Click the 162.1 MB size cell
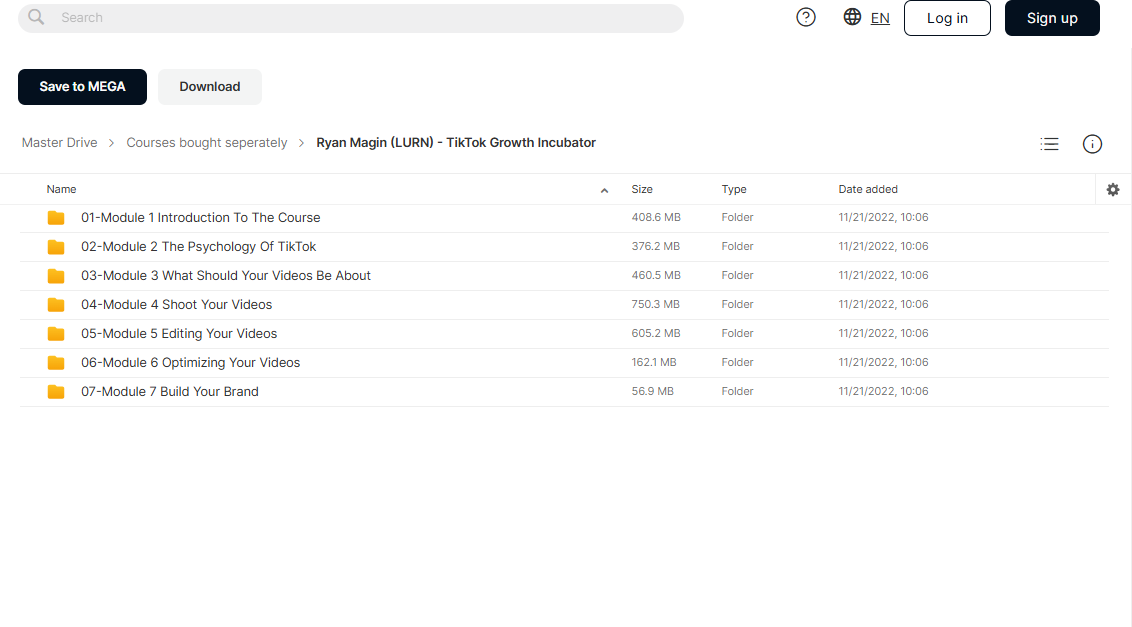 pyautogui.click(x=654, y=362)
